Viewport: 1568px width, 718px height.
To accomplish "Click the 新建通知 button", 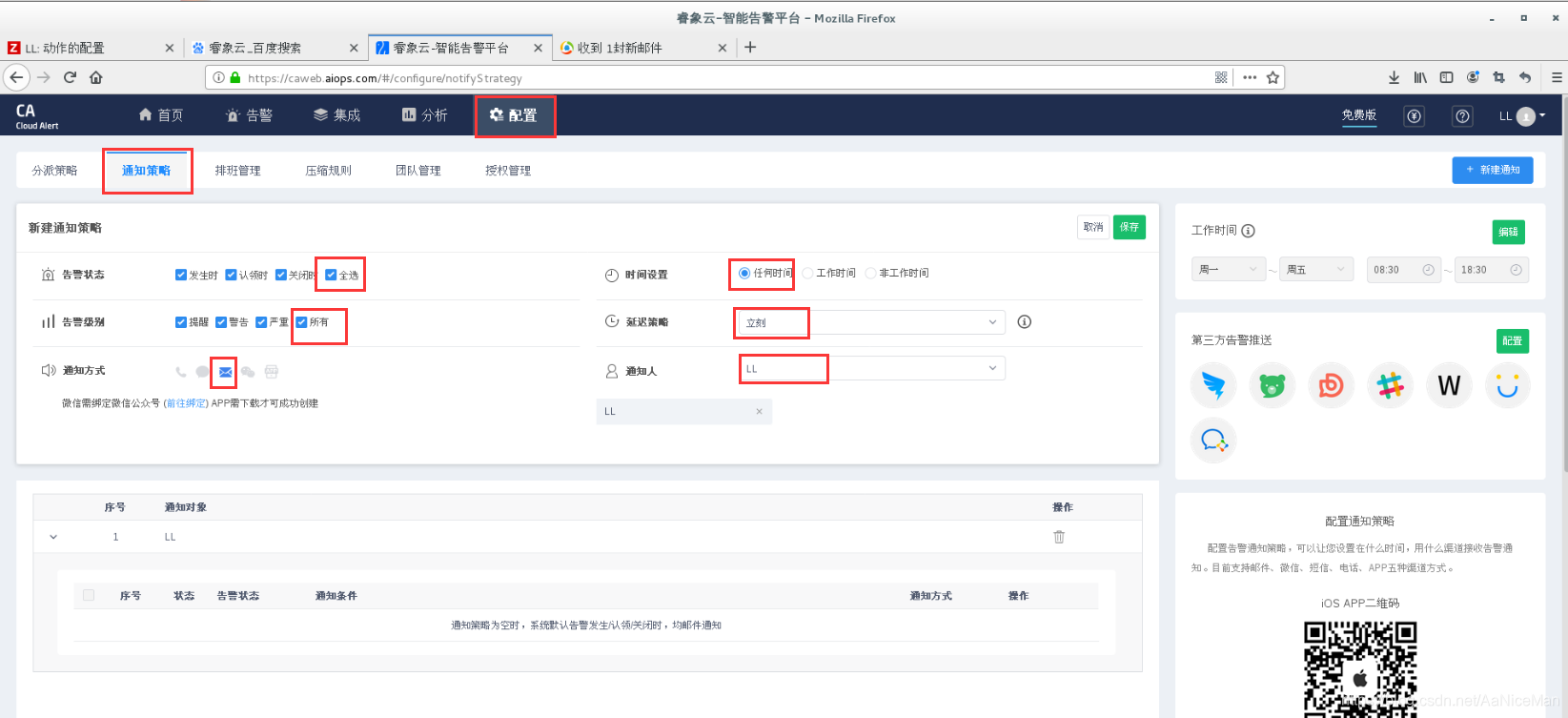I will point(1493,170).
